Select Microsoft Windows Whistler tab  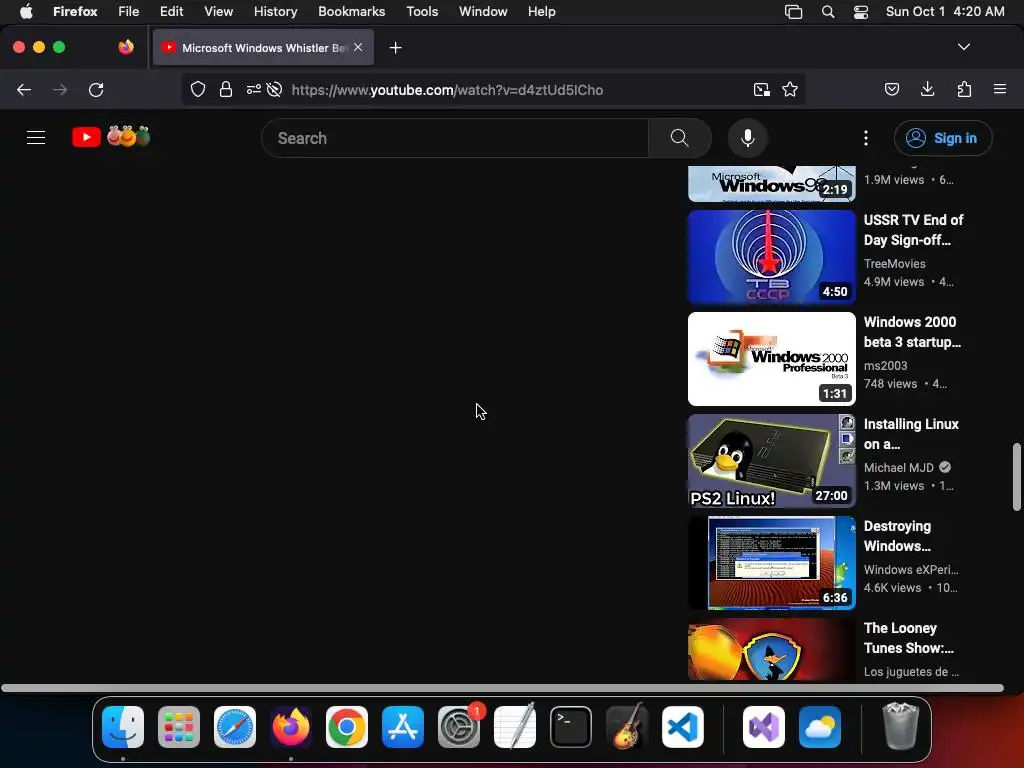263,48
